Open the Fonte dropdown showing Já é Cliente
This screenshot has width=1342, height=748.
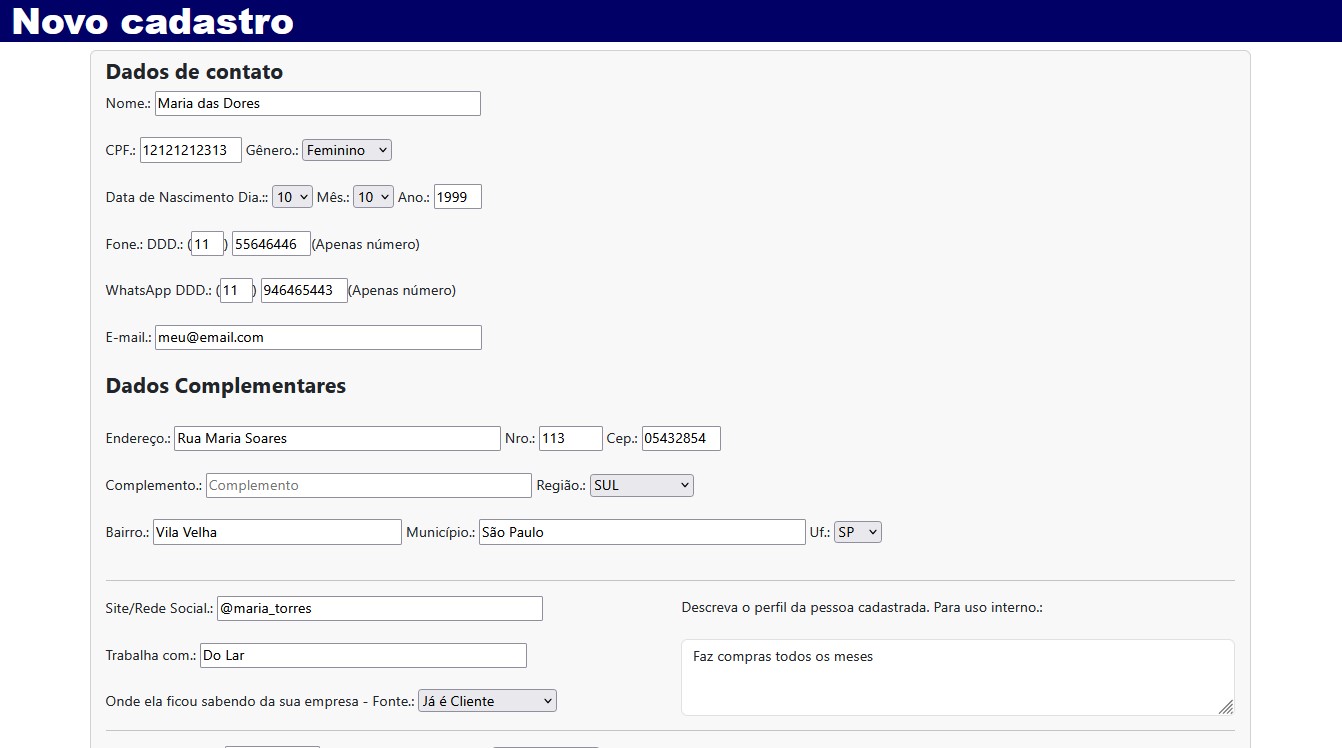point(487,702)
